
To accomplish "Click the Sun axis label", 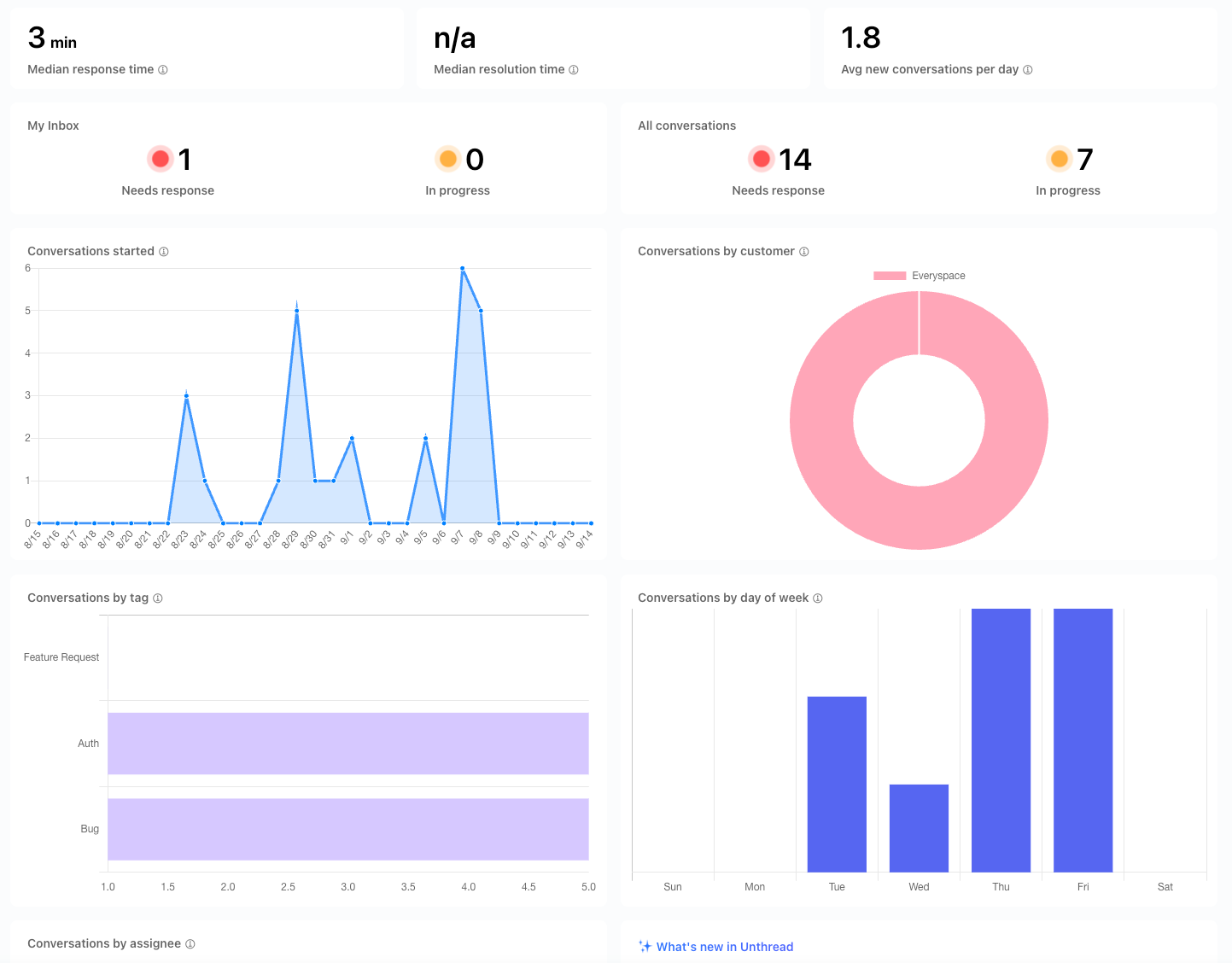I will (673, 887).
